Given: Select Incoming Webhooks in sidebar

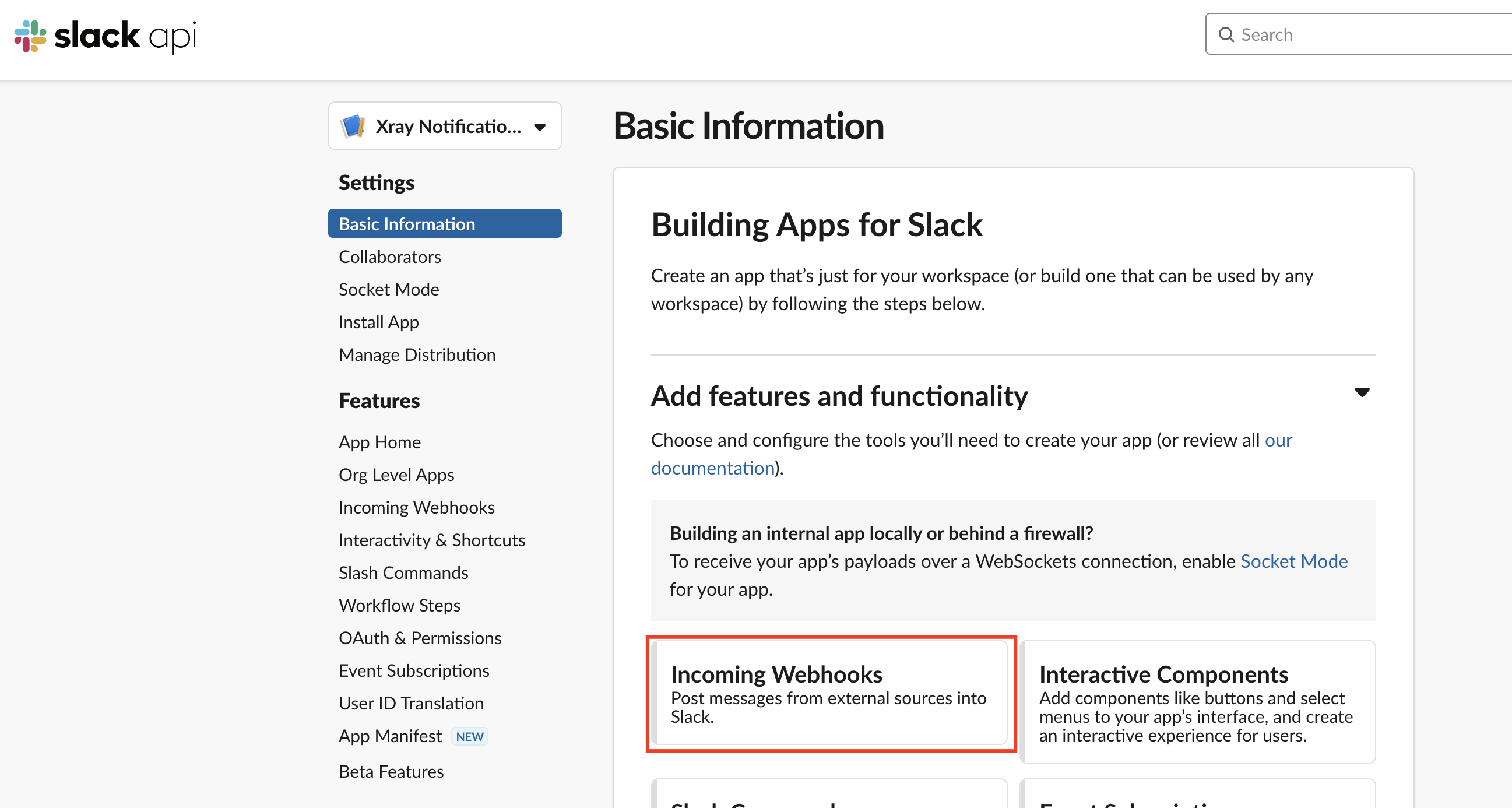Looking at the screenshot, I should pyautogui.click(x=417, y=507).
